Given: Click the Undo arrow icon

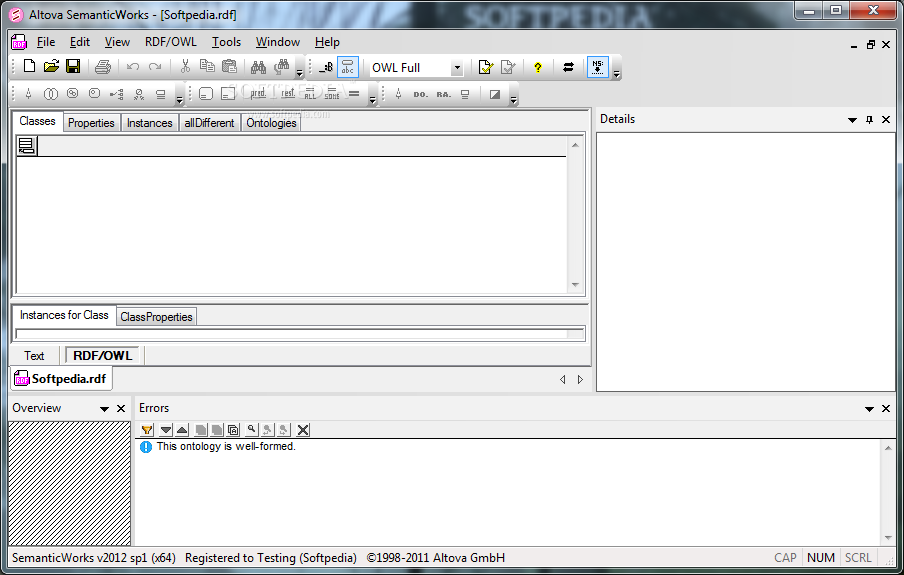Looking at the screenshot, I should click(x=133, y=67).
